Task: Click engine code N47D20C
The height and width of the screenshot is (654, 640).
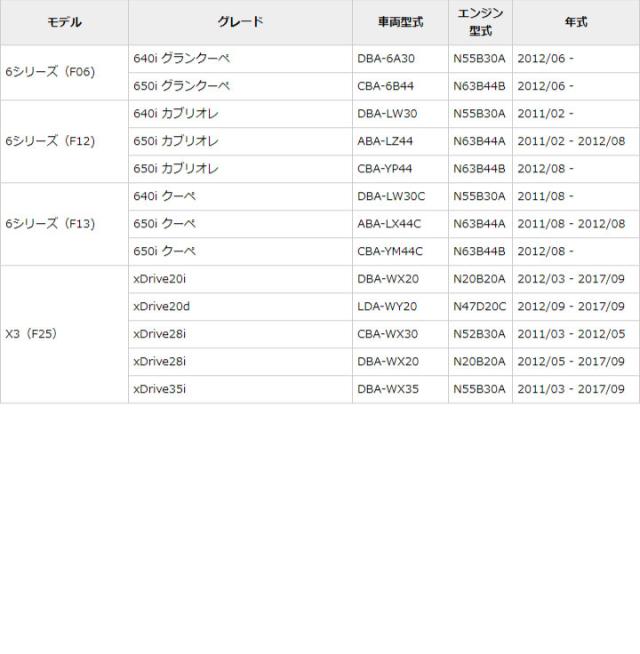Action: [479, 306]
